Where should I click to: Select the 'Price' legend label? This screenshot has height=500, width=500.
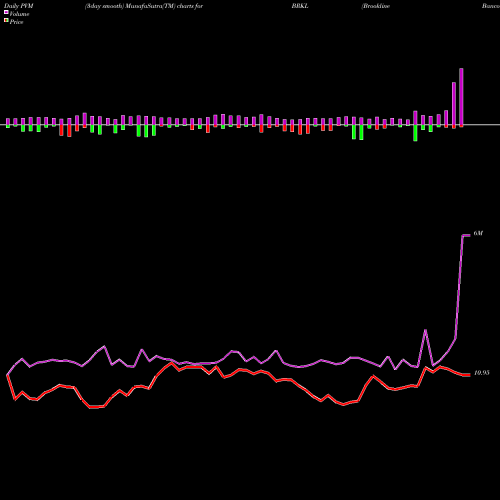coord(16,22)
